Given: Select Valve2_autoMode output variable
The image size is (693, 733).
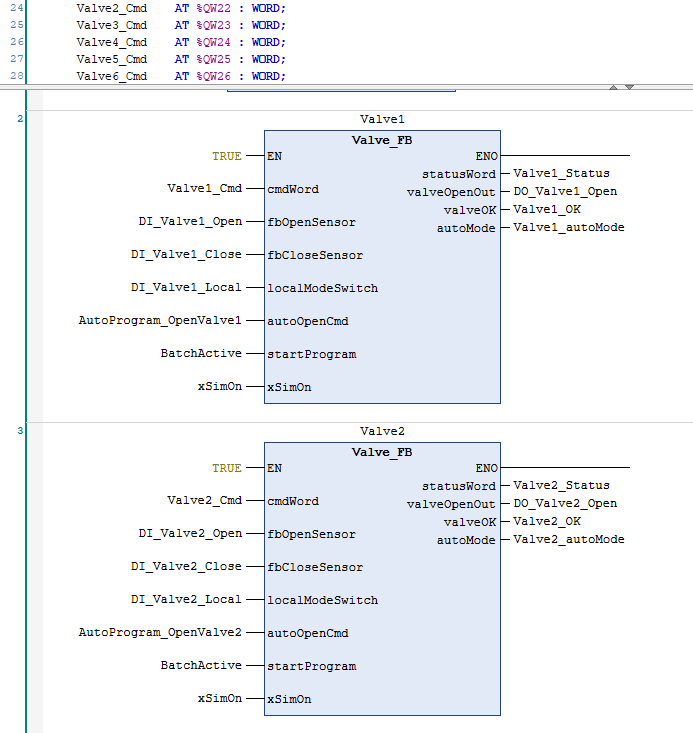Looking at the screenshot, I should click(569, 539).
